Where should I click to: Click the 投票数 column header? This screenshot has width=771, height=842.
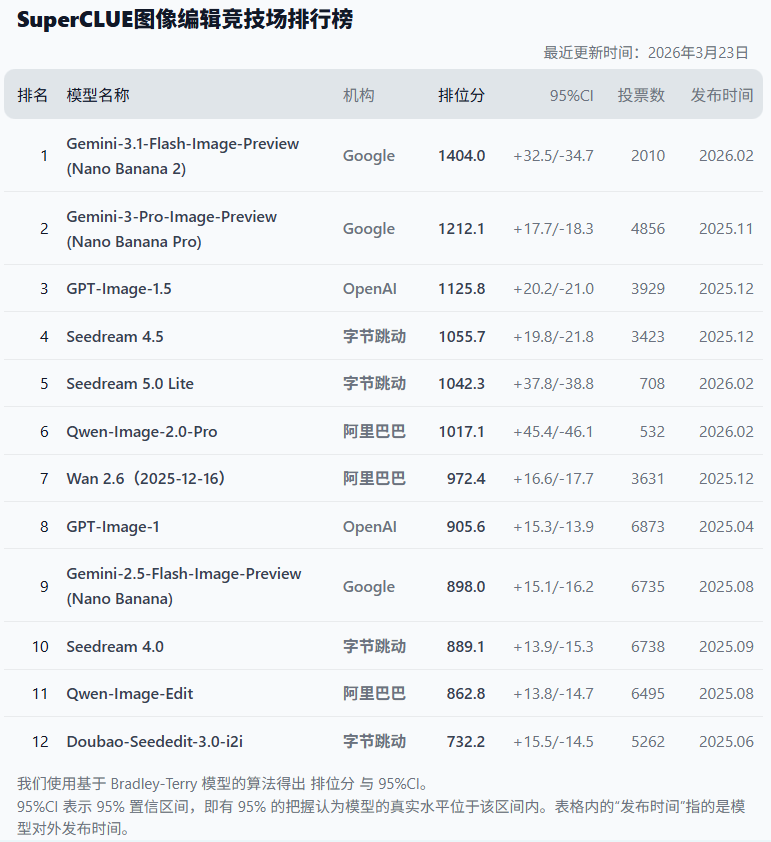[641, 95]
